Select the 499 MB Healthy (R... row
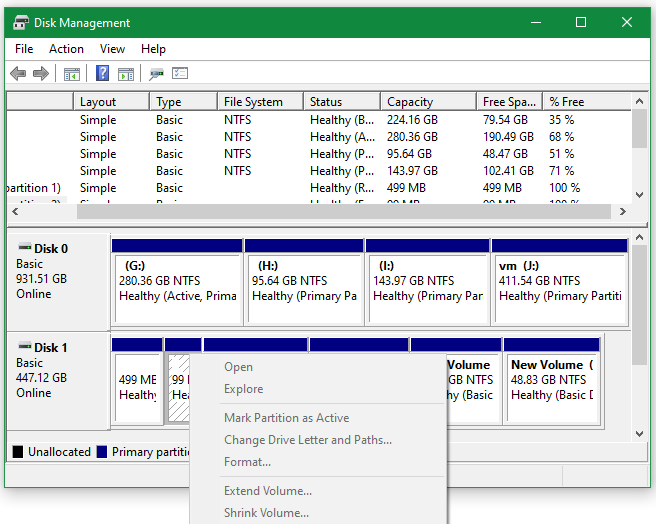 (319, 188)
